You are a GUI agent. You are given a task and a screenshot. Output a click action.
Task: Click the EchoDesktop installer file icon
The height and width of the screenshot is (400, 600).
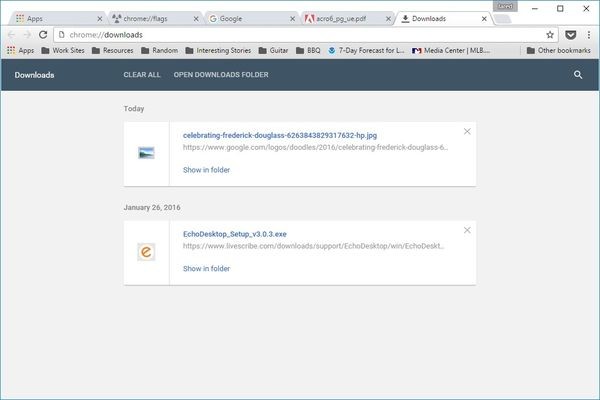tap(146, 252)
